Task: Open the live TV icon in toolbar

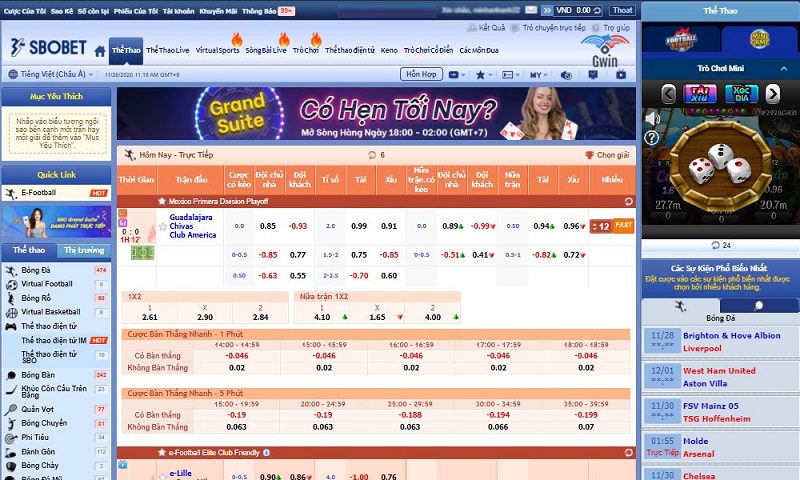Action: click(621, 74)
